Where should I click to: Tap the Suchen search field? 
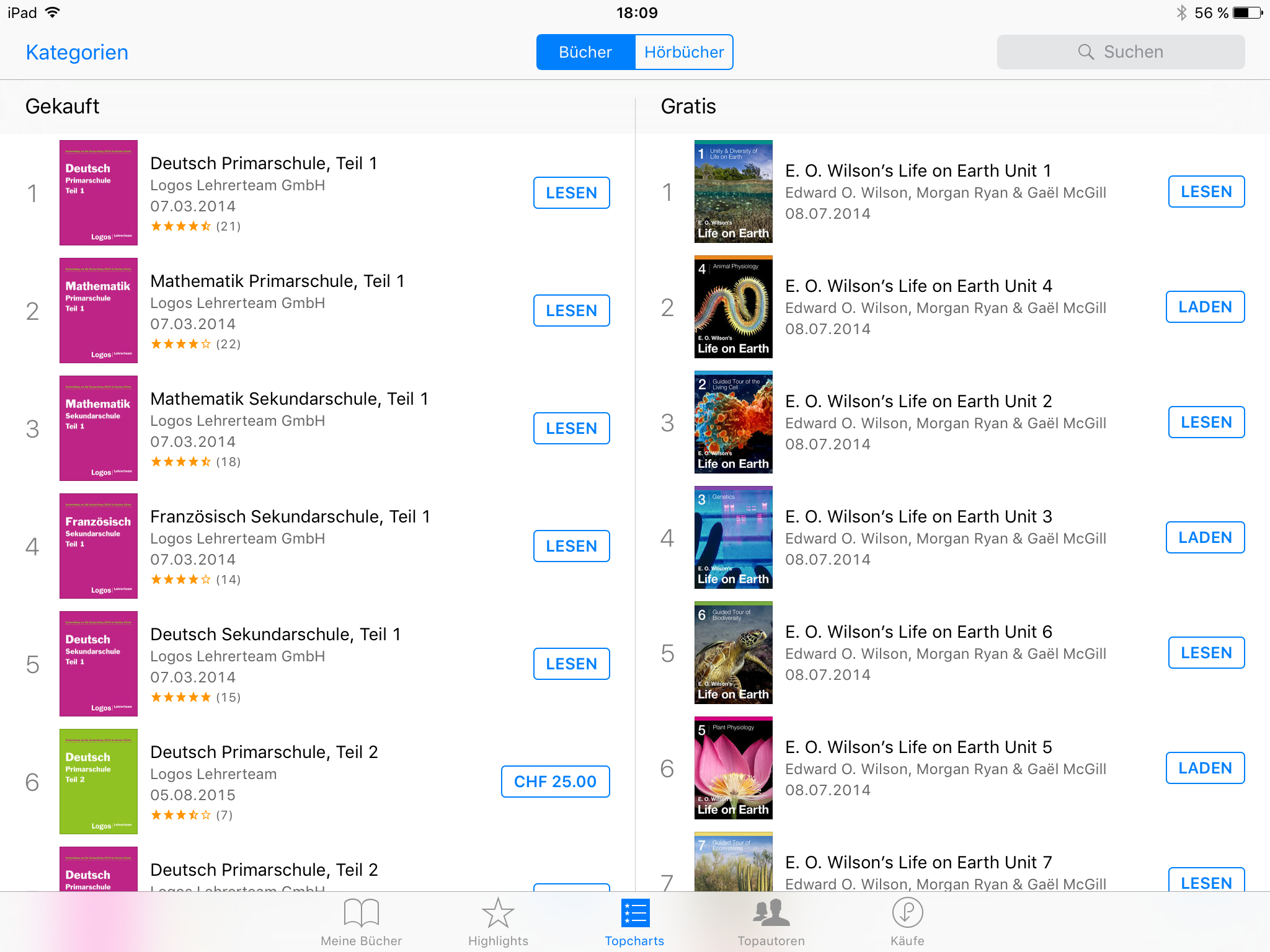(x=1121, y=52)
